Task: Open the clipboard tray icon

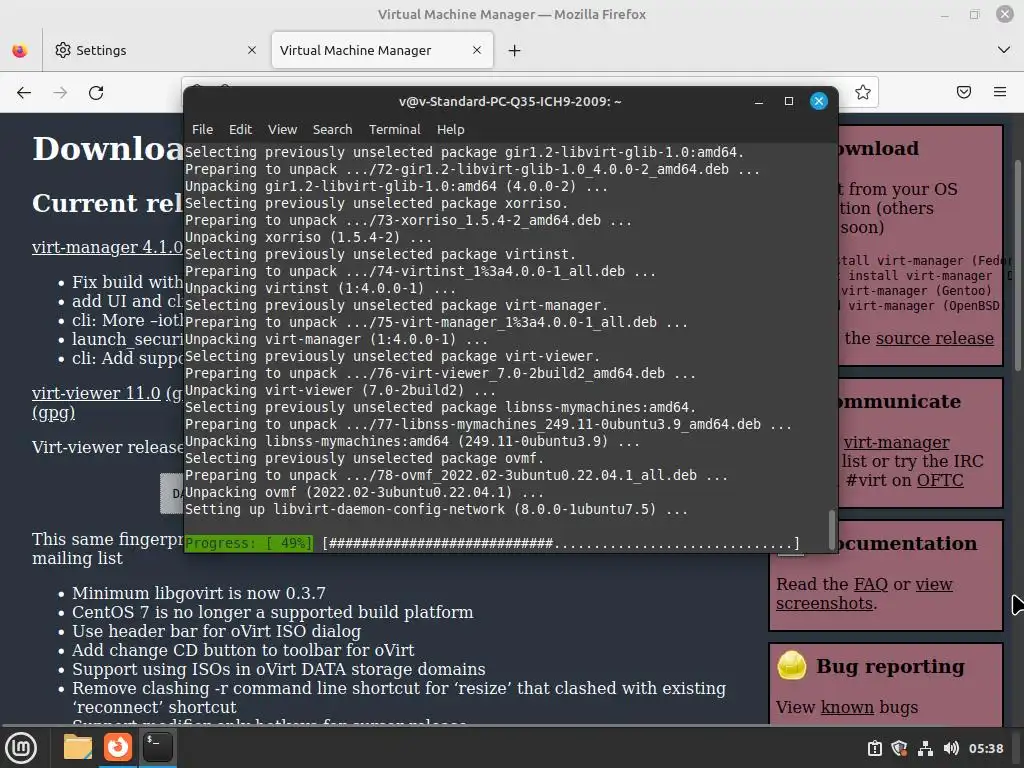Action: (874, 748)
